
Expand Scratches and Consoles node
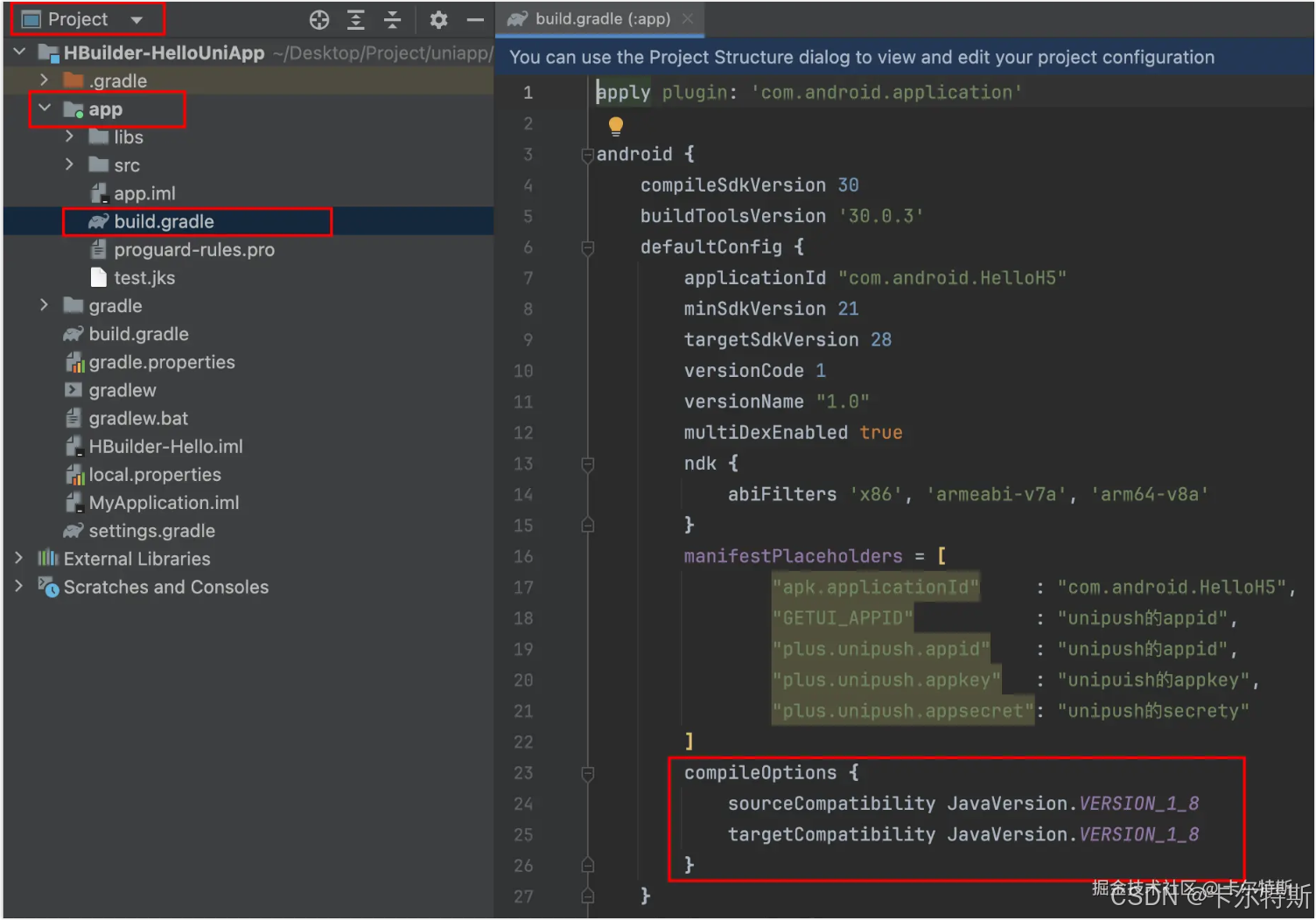19,586
